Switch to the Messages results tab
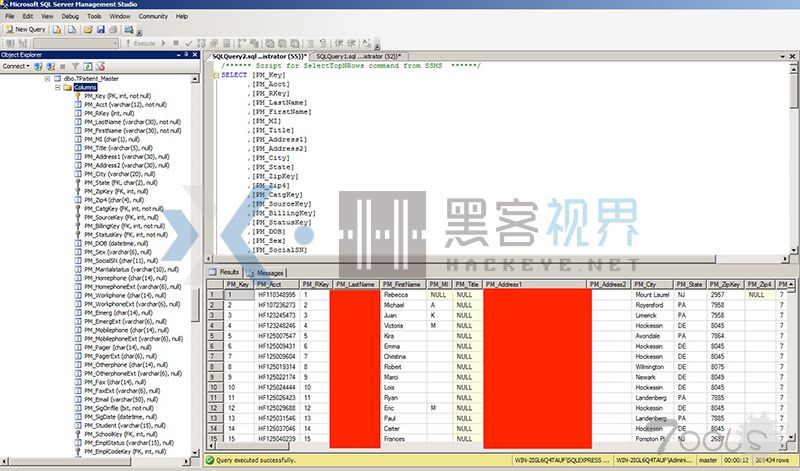Viewport: 800px width, 471px height. pos(264,272)
